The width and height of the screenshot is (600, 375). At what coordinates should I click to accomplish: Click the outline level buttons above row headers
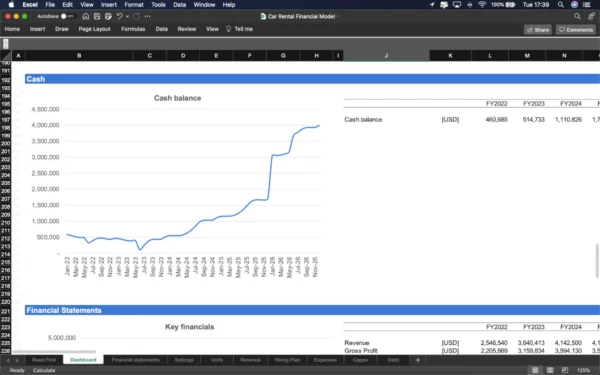pyautogui.click(x=6, y=44)
